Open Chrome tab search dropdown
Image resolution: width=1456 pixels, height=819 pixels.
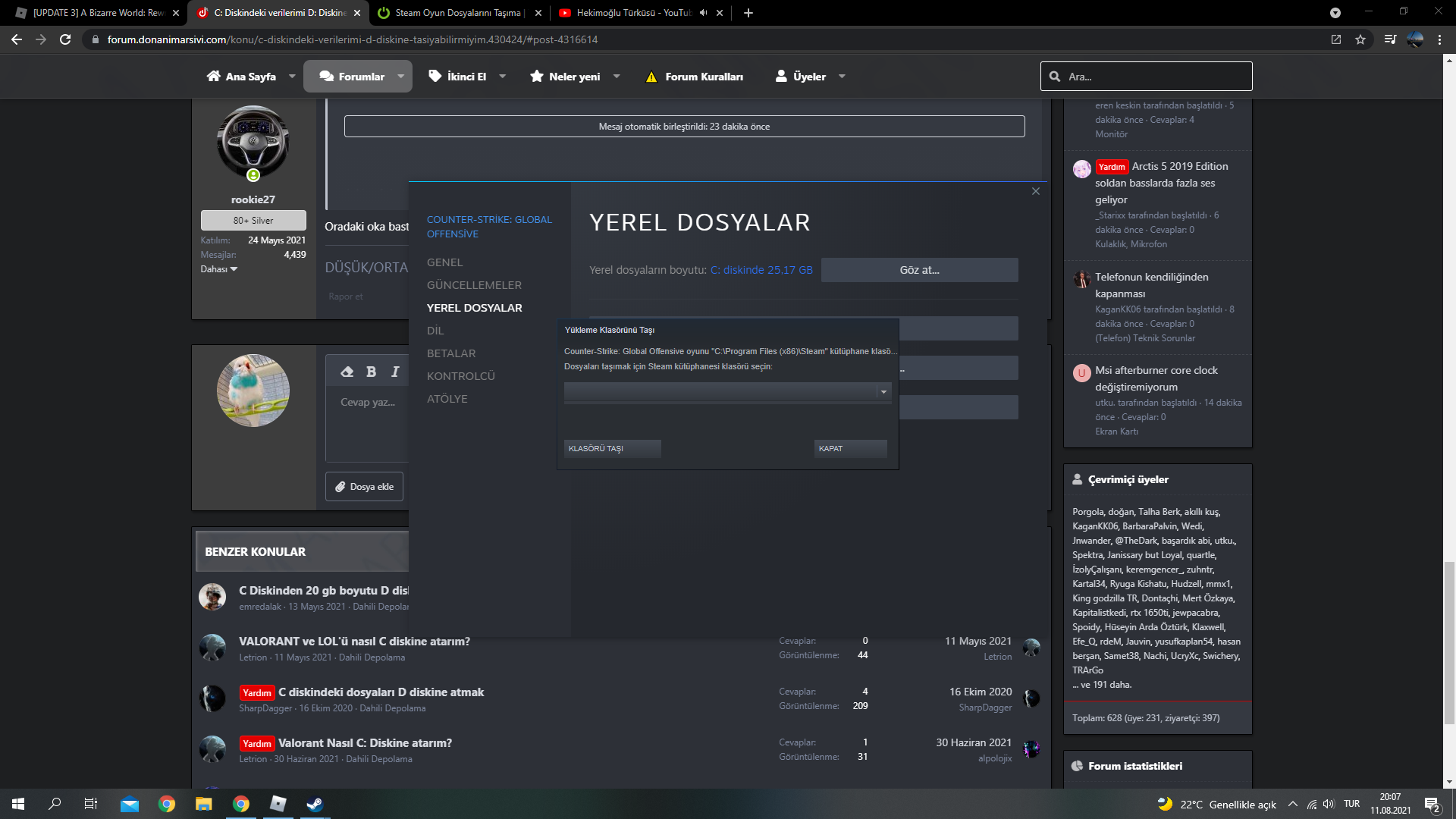1335,13
